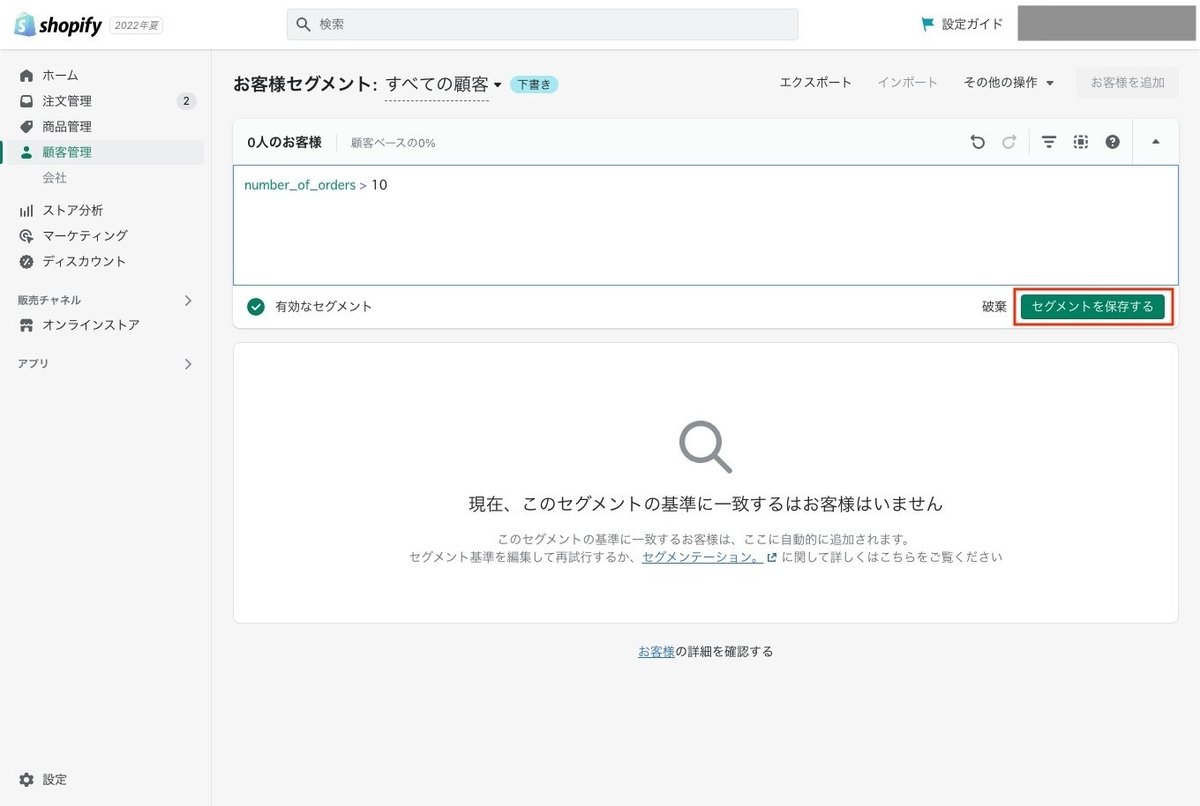Click the marketing target icon beside マーケティング
The image size is (1200, 806).
click(x=27, y=236)
